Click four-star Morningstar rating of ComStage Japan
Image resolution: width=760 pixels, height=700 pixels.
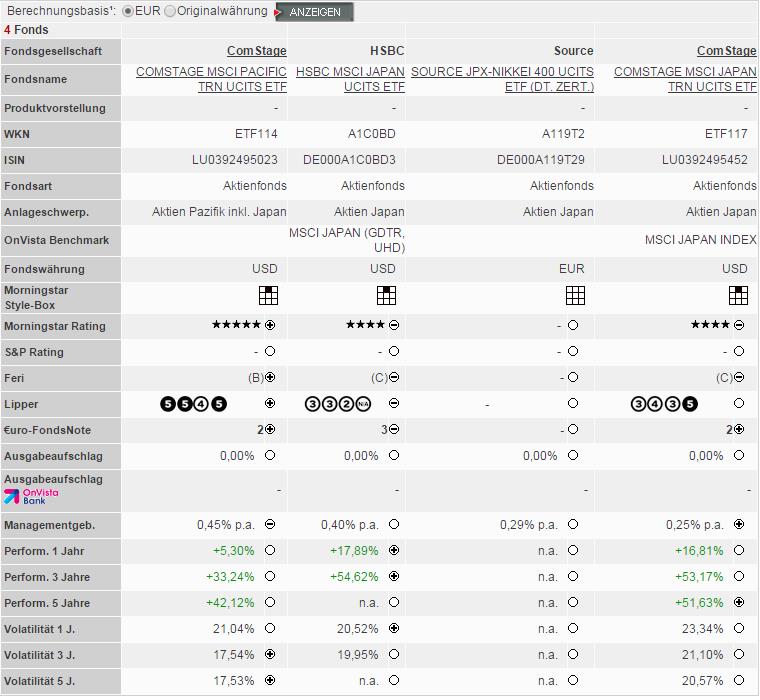(x=710, y=325)
